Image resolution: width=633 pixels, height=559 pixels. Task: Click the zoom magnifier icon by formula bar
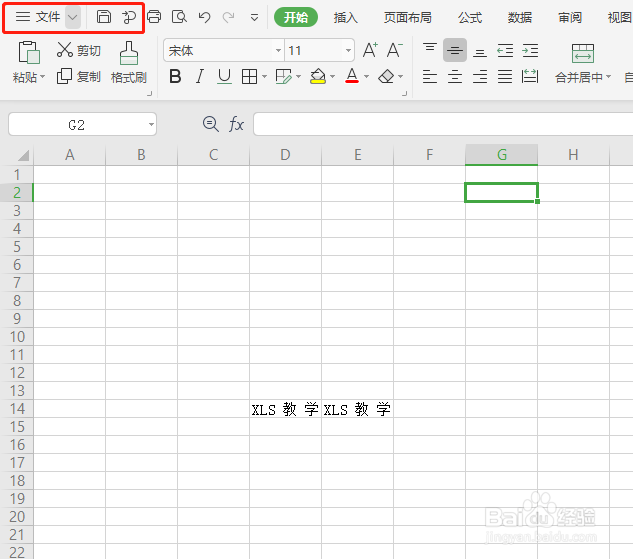[x=211, y=124]
